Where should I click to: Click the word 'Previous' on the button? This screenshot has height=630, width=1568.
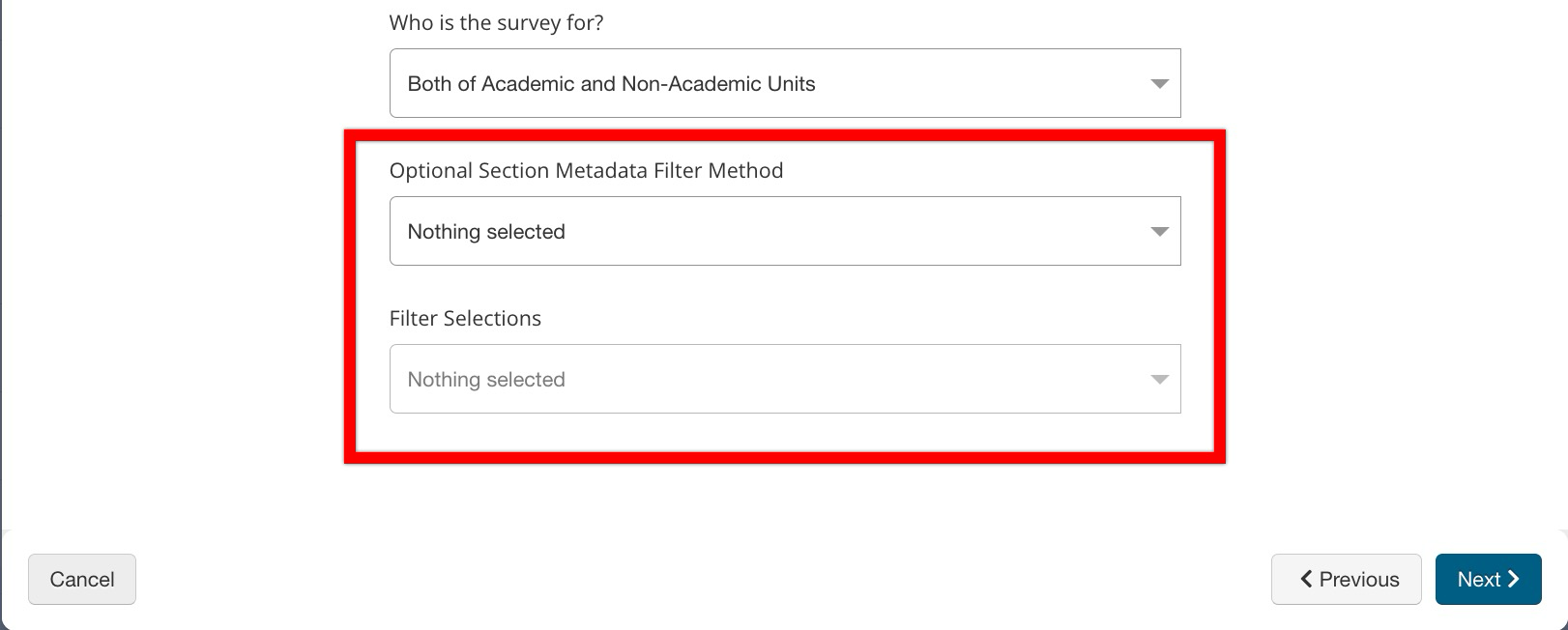[1359, 579]
